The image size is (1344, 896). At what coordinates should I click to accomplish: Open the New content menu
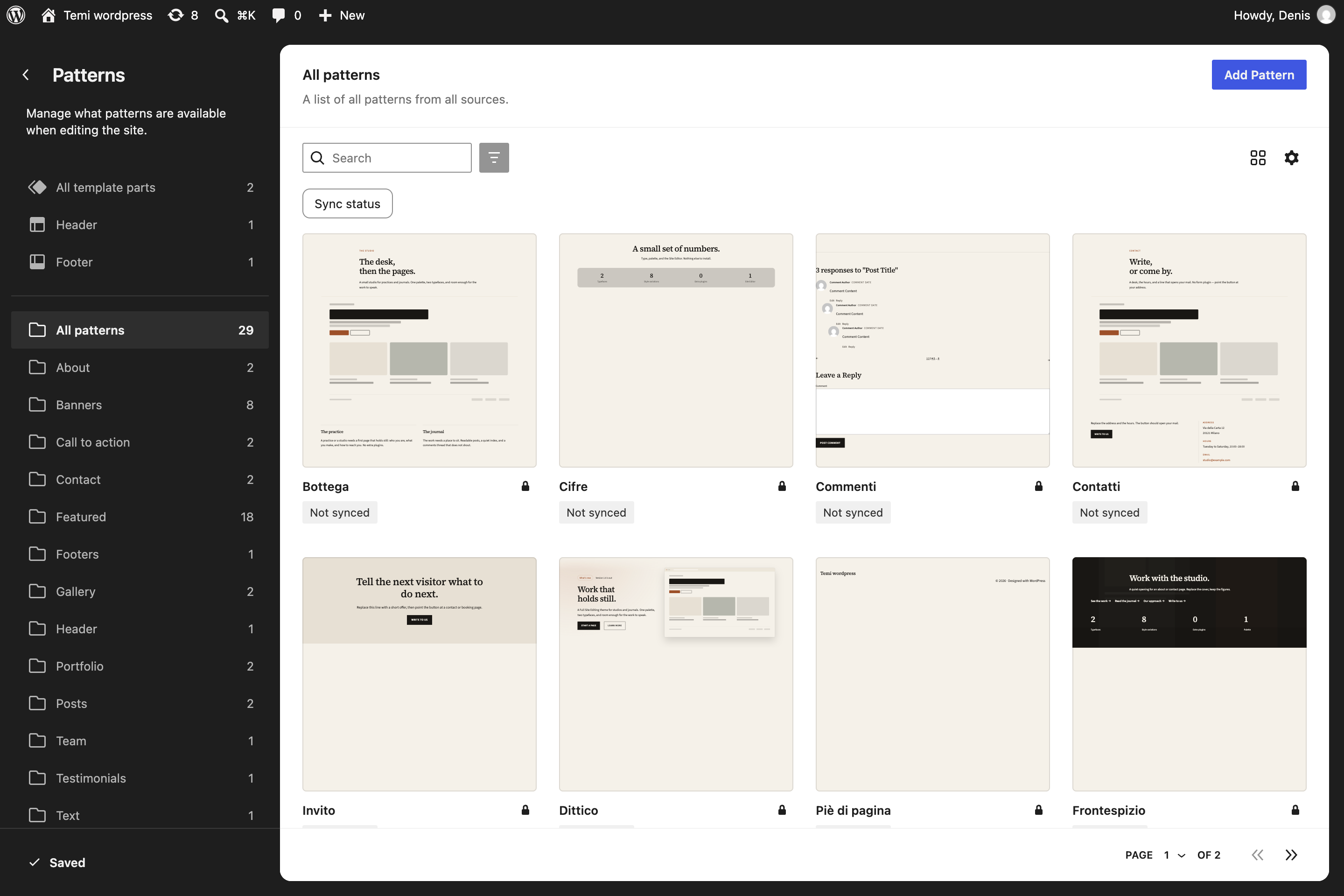pyautogui.click(x=341, y=15)
